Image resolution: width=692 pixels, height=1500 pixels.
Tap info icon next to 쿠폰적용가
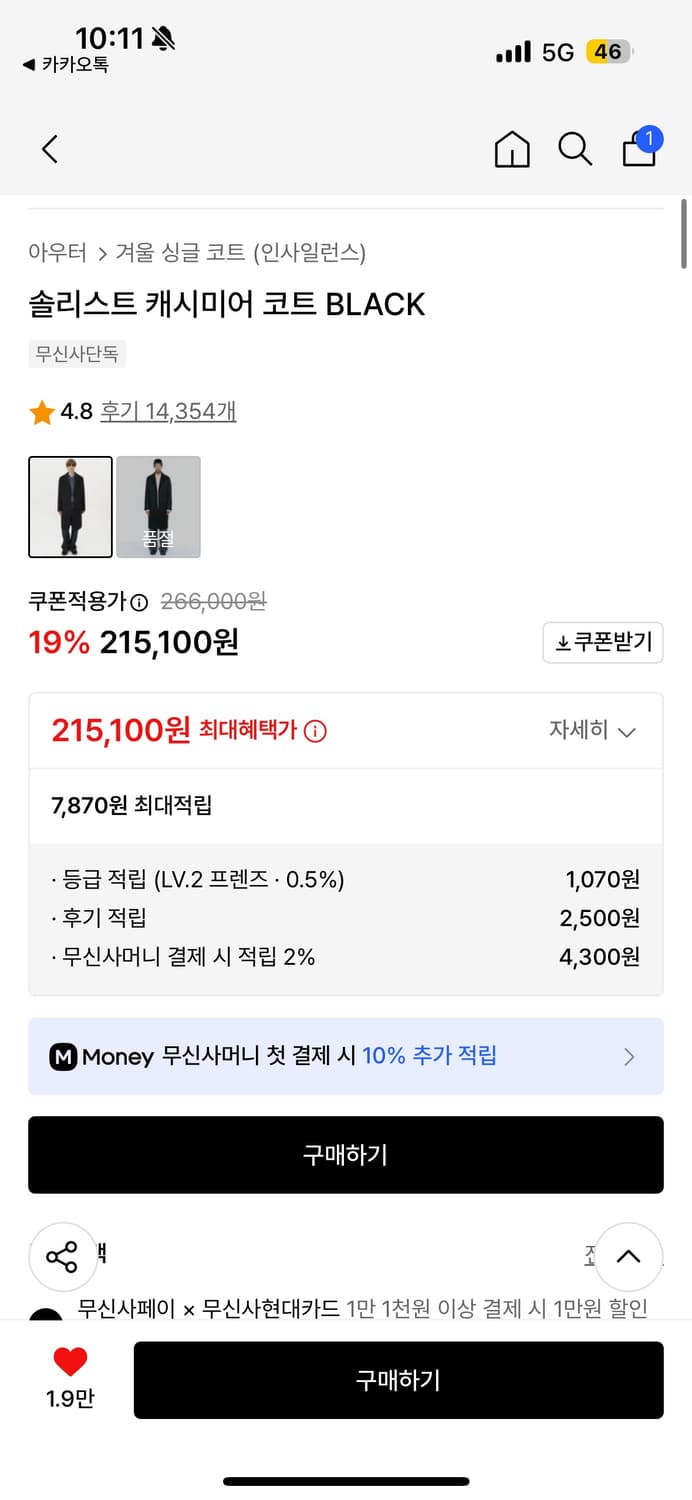tap(139, 602)
